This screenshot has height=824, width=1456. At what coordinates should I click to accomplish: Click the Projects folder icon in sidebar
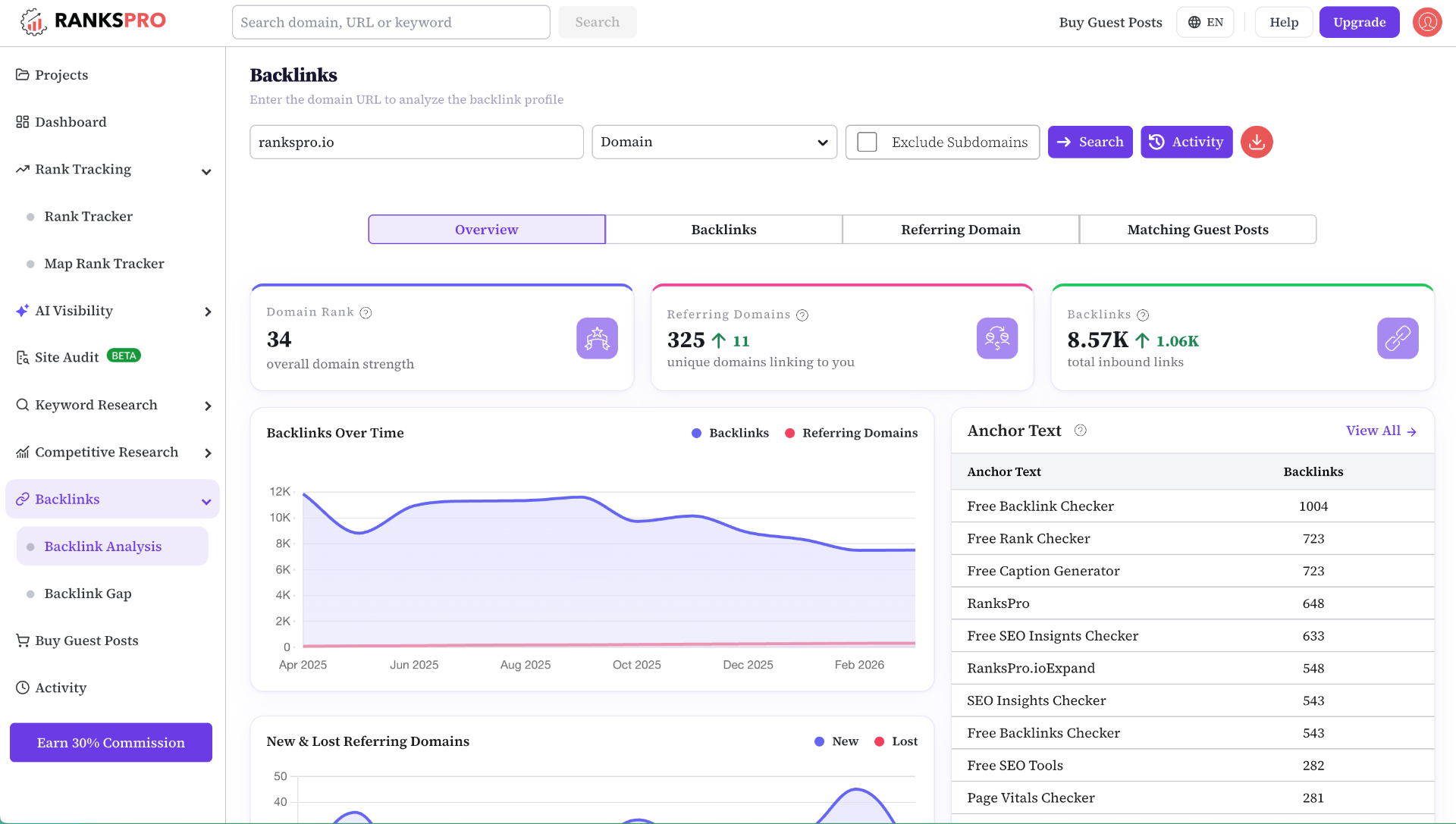pos(23,75)
